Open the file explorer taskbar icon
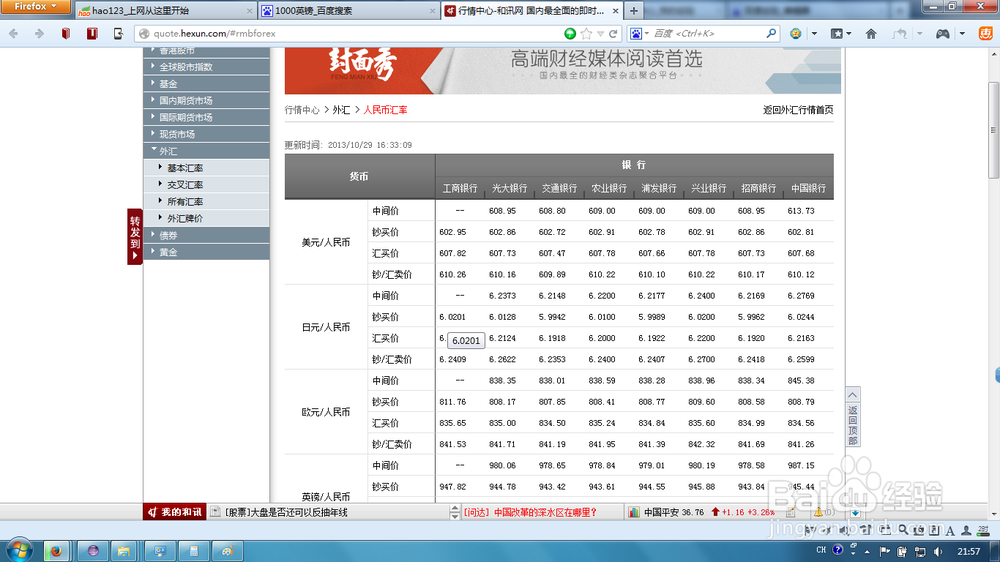 [123, 551]
